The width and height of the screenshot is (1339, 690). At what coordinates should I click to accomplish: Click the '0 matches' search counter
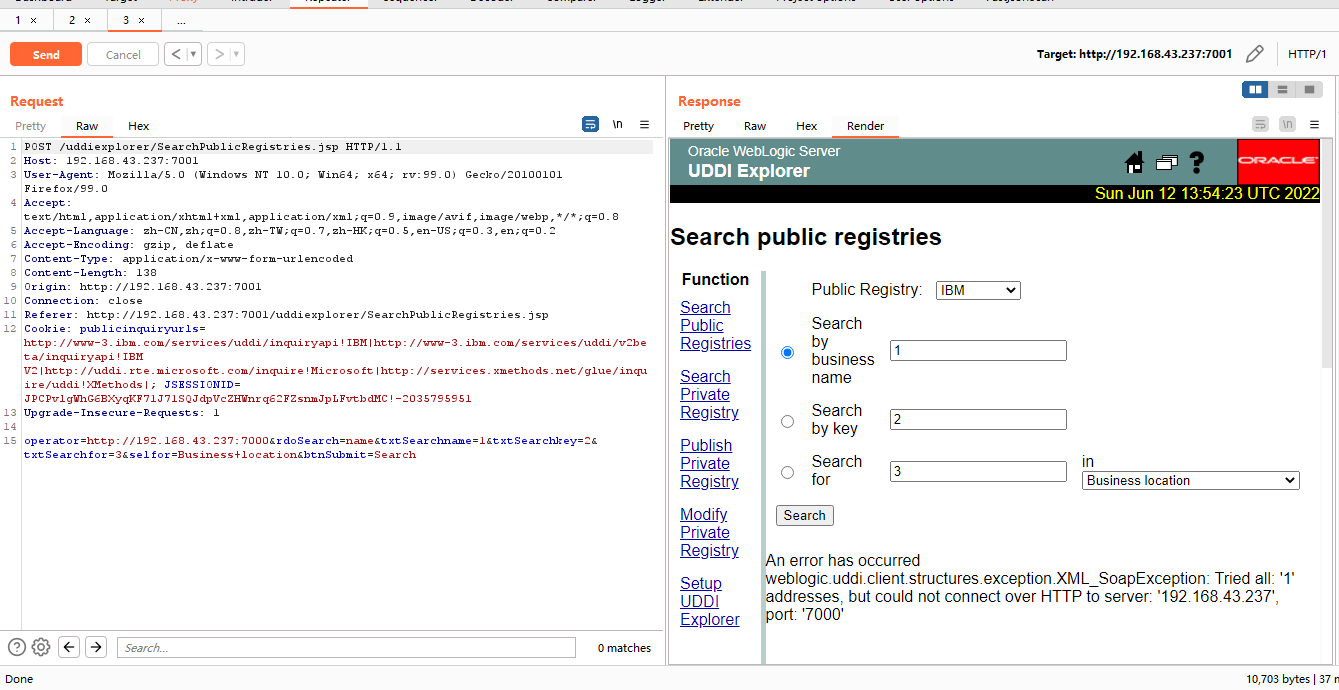[x=624, y=648]
